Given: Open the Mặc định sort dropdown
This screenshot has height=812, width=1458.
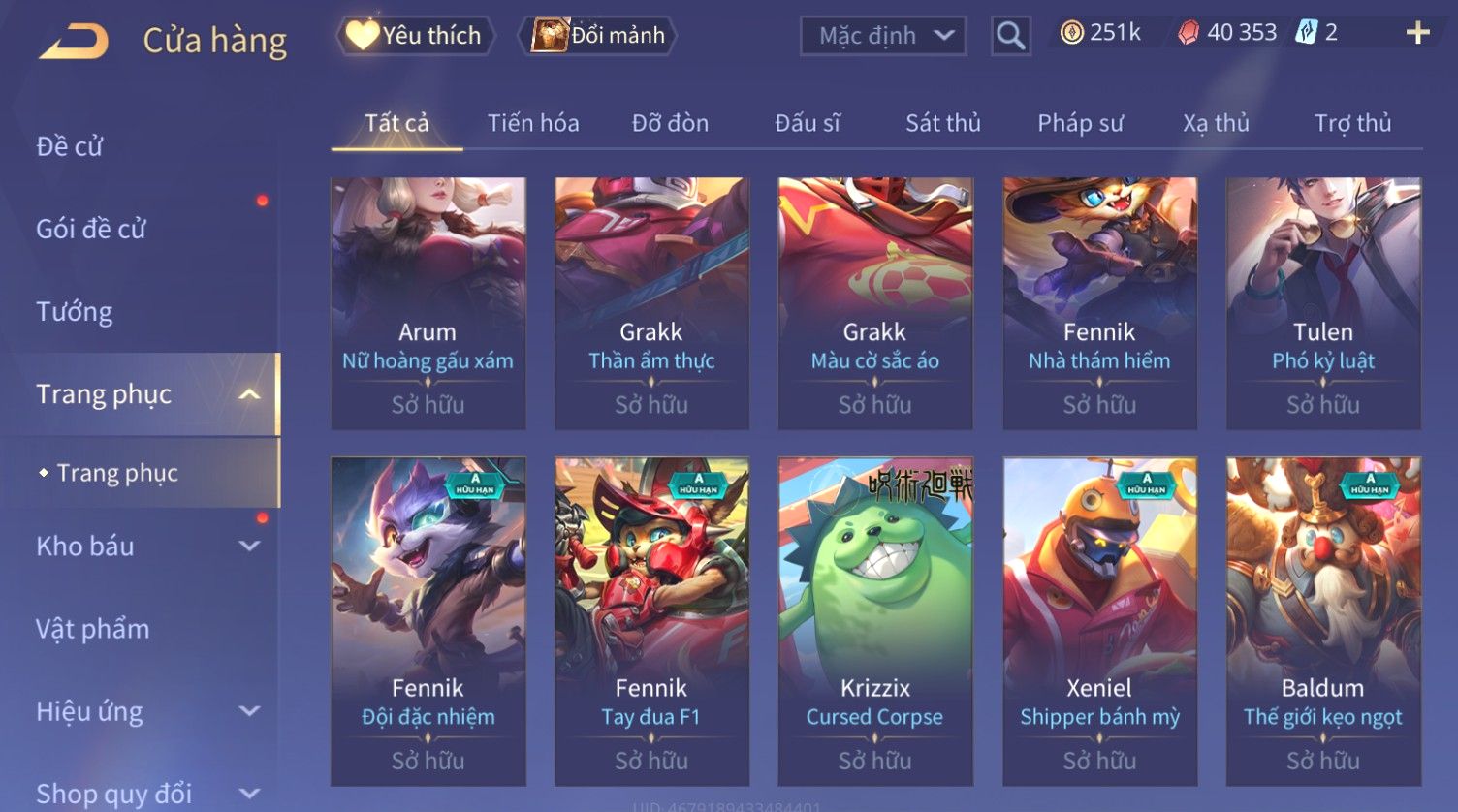Looking at the screenshot, I should click(883, 37).
